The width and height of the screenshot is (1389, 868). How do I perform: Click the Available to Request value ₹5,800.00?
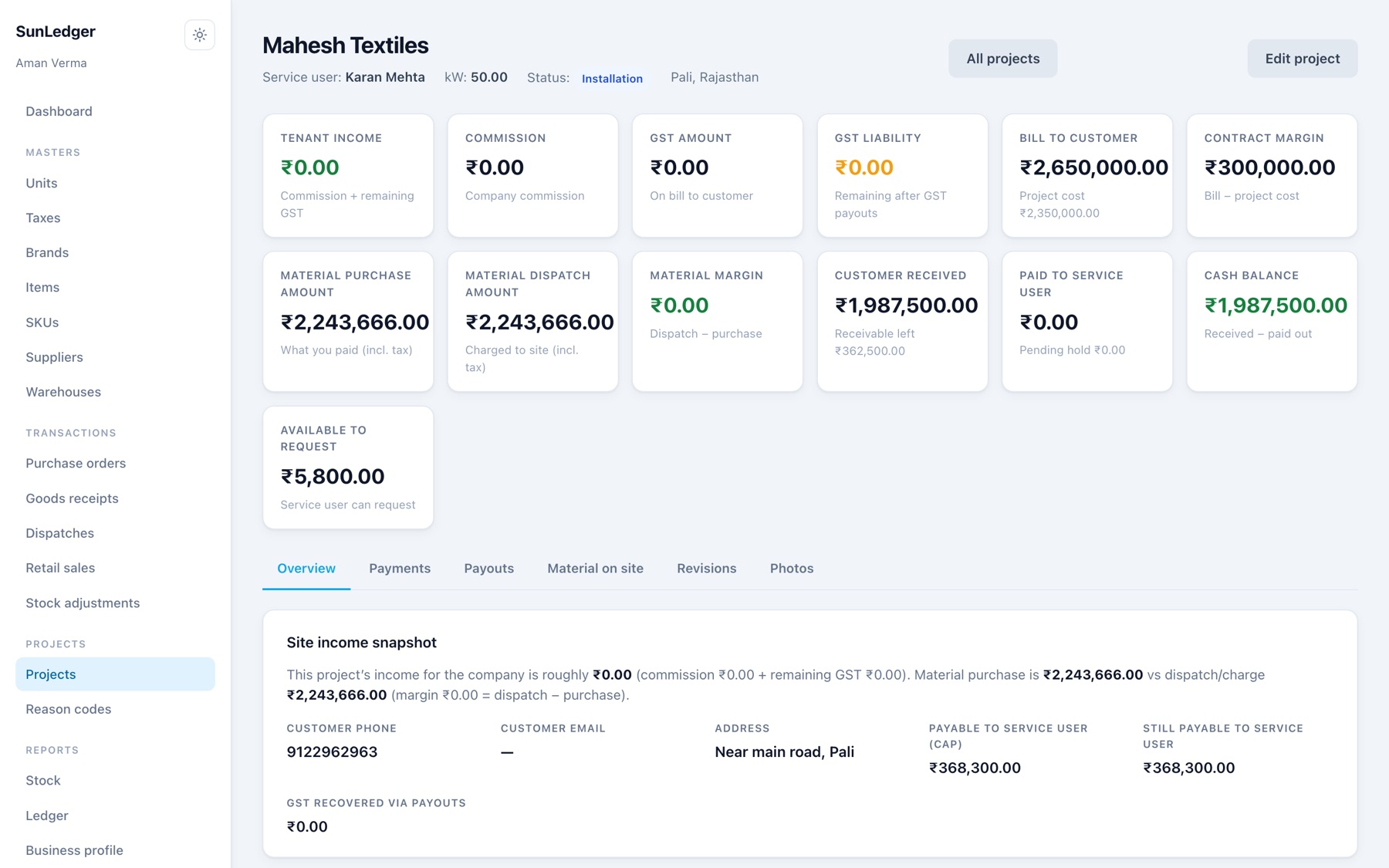tap(333, 477)
